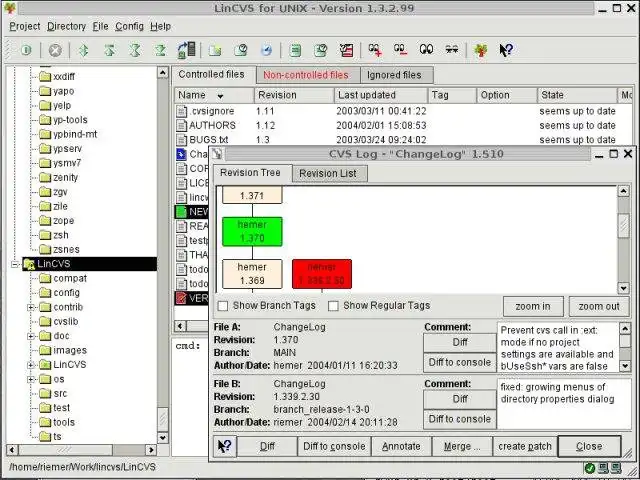Expand the contrib folder
Image resolution: width=640 pixels, height=480 pixels.
(31, 307)
